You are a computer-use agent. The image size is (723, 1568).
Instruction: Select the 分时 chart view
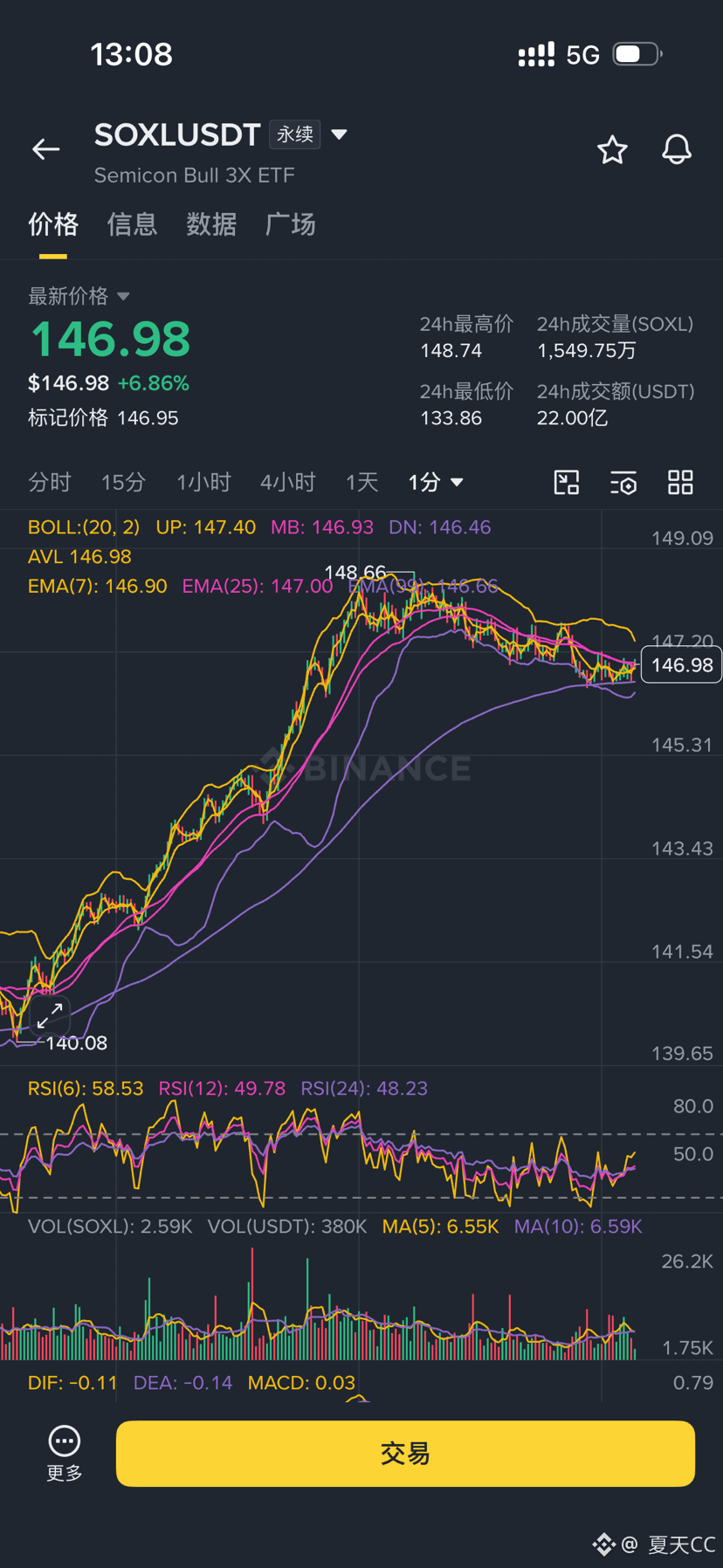tap(50, 482)
